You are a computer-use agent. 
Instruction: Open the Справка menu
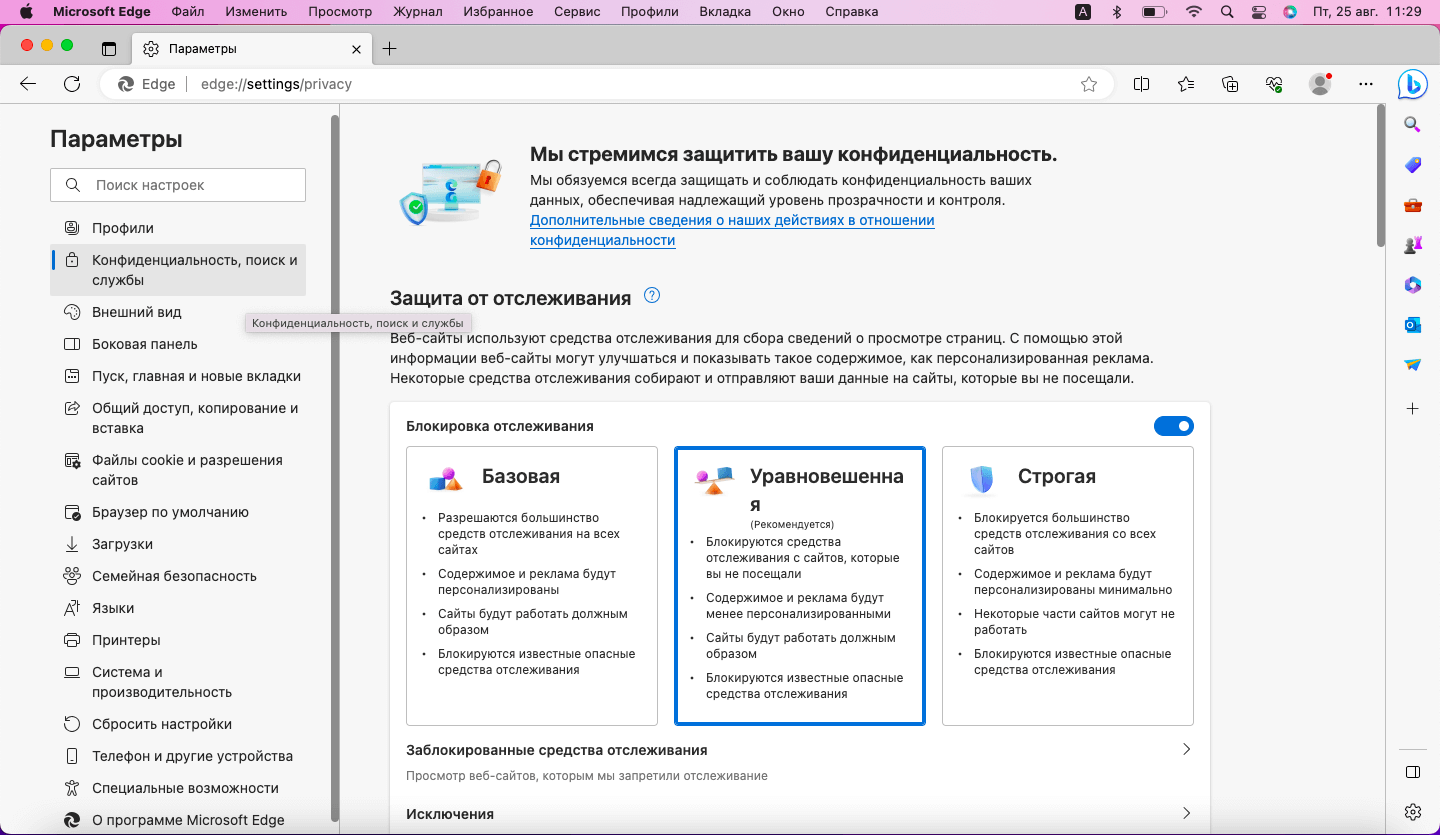(852, 12)
